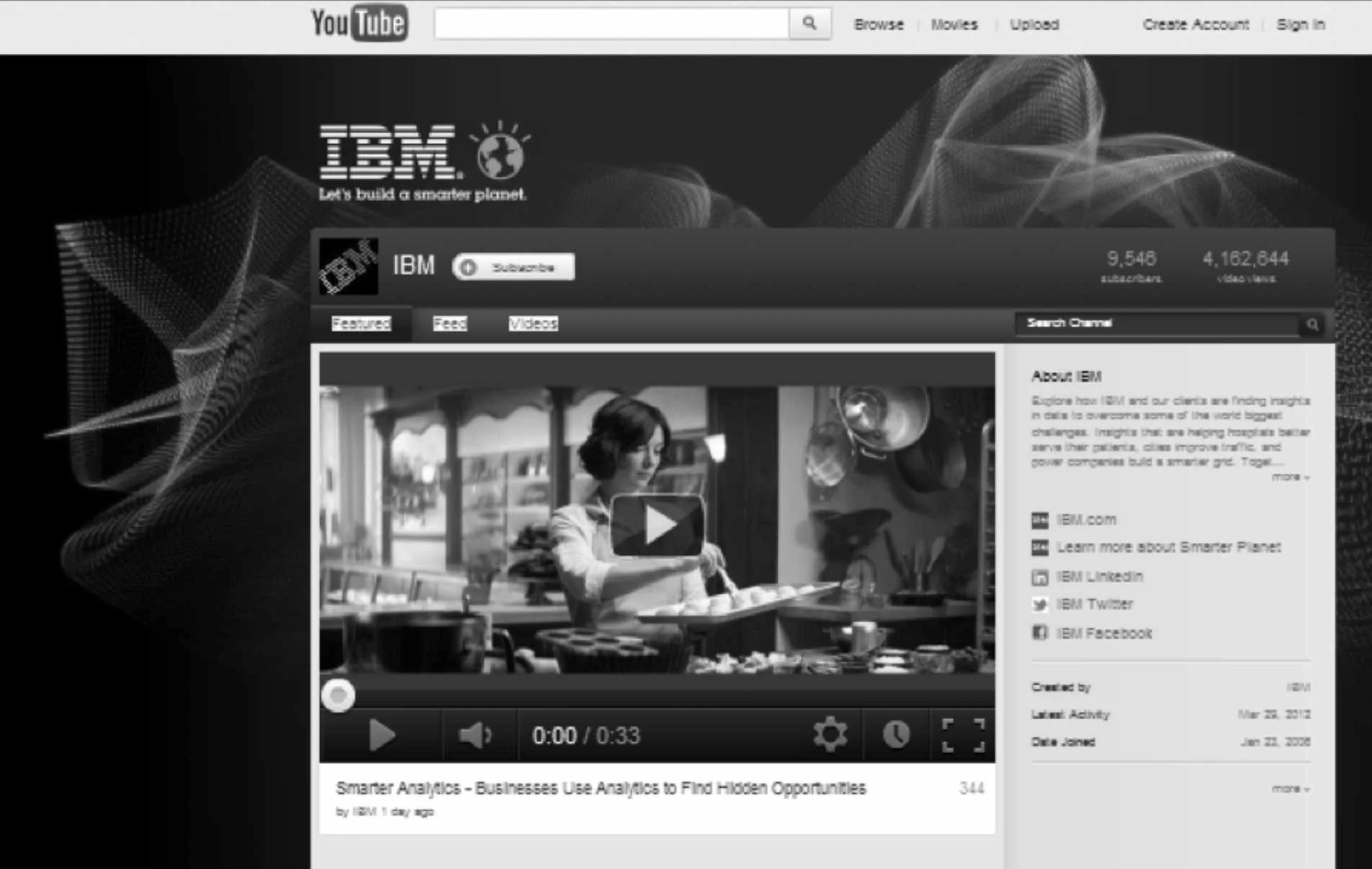Click the LinkedIn icon in the sidebar
1372x869 pixels.
1039,577
